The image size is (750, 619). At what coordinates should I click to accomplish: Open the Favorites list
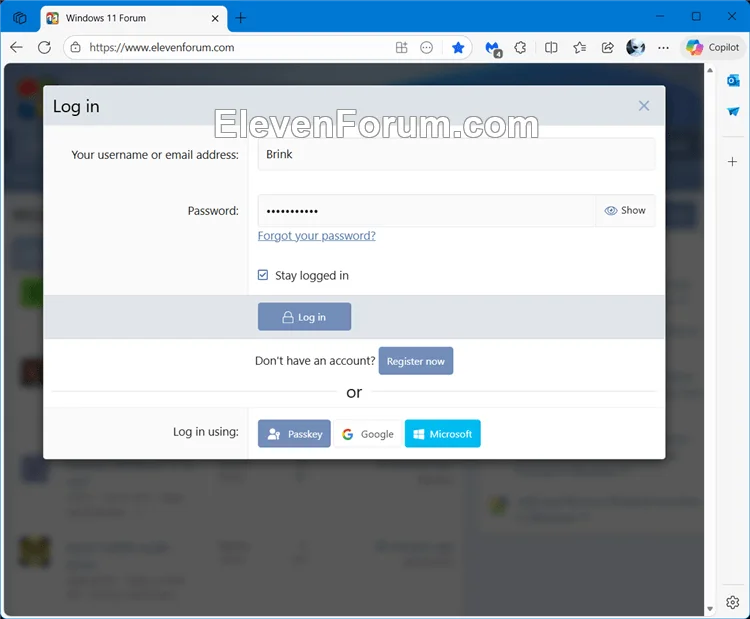point(579,47)
